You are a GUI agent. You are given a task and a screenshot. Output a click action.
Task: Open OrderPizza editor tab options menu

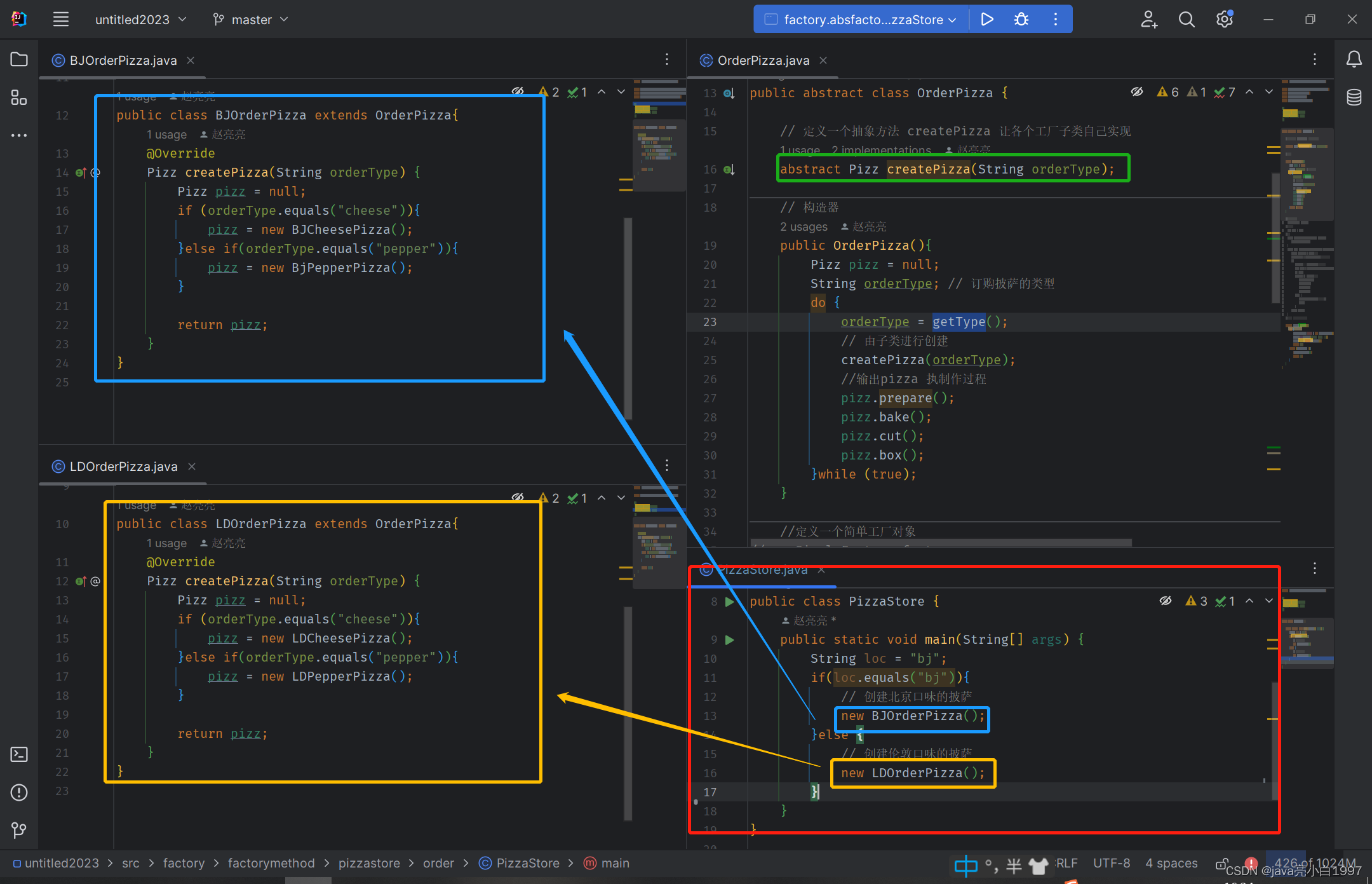pyautogui.click(x=1315, y=59)
